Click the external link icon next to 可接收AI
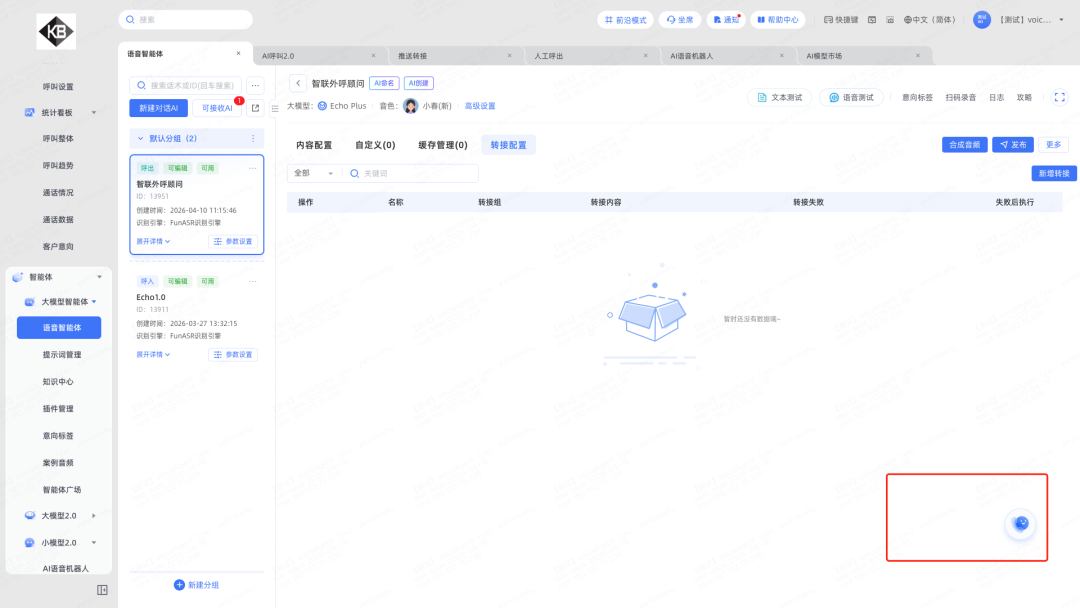The image size is (1080, 608). click(255, 108)
